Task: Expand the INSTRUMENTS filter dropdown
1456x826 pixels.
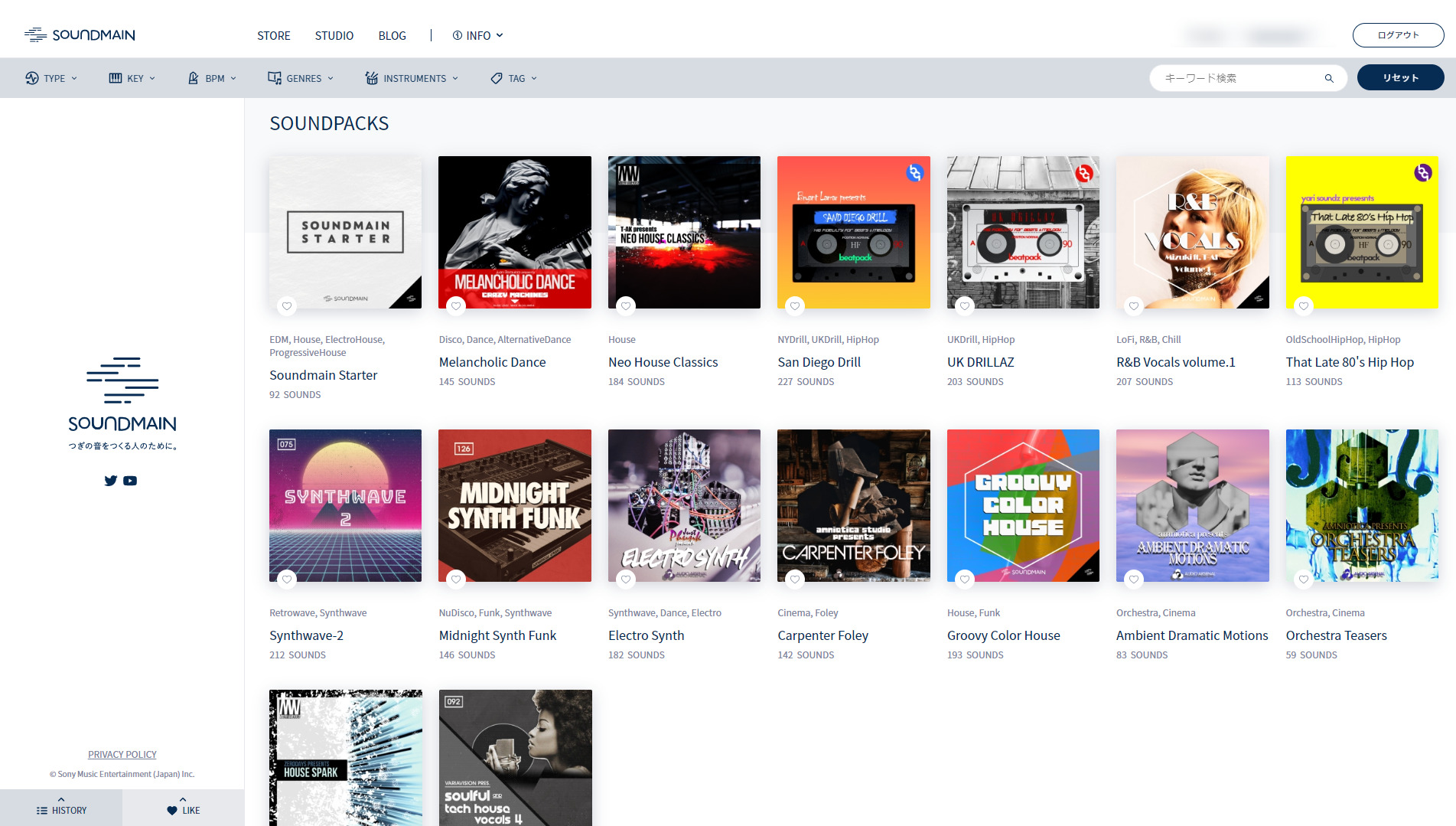Action: tap(412, 78)
